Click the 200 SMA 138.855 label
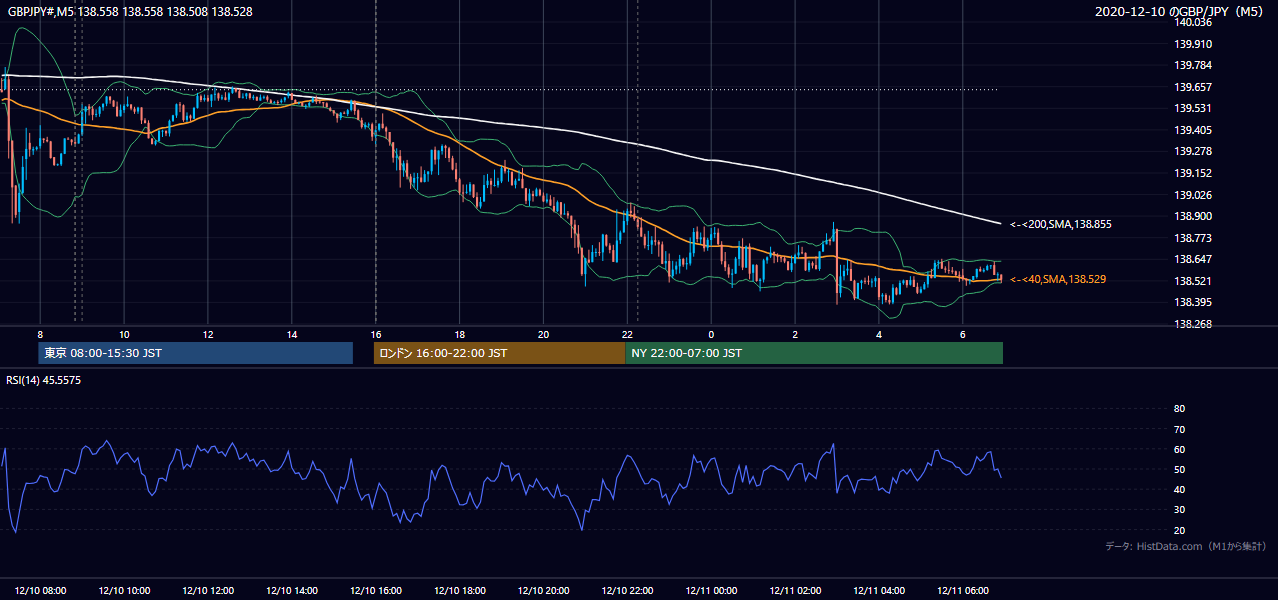 [1060, 224]
